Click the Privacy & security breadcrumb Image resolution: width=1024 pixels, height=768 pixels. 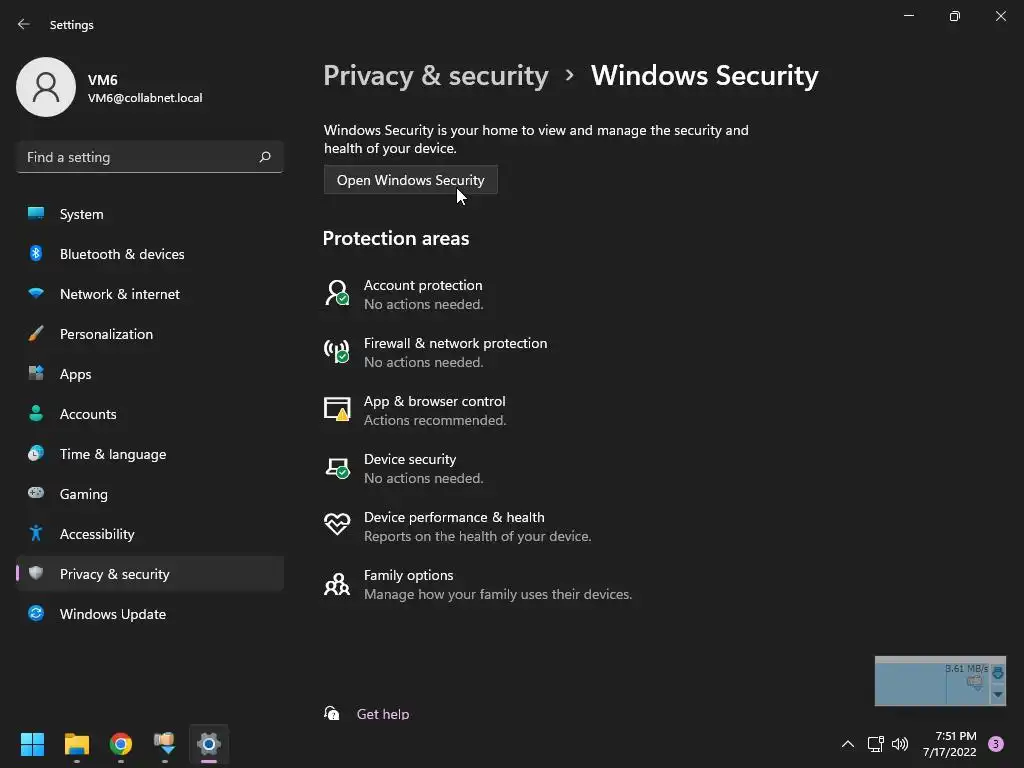click(436, 76)
